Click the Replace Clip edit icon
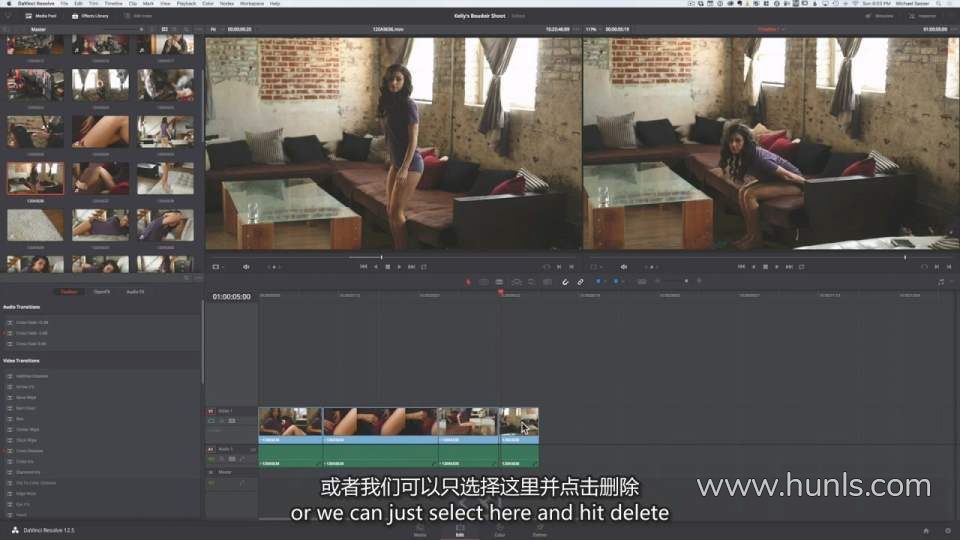 pyautogui.click(x=547, y=282)
